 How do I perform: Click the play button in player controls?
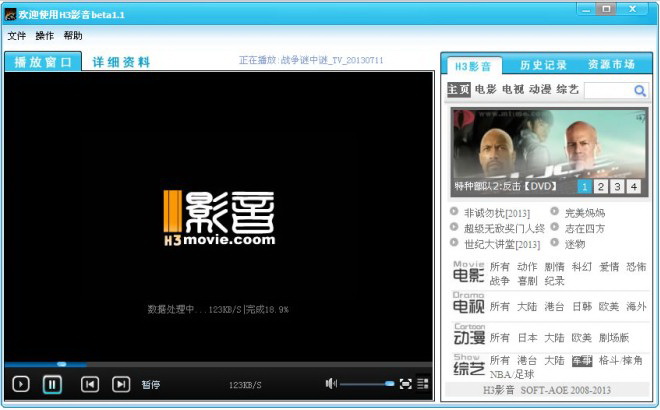21,384
